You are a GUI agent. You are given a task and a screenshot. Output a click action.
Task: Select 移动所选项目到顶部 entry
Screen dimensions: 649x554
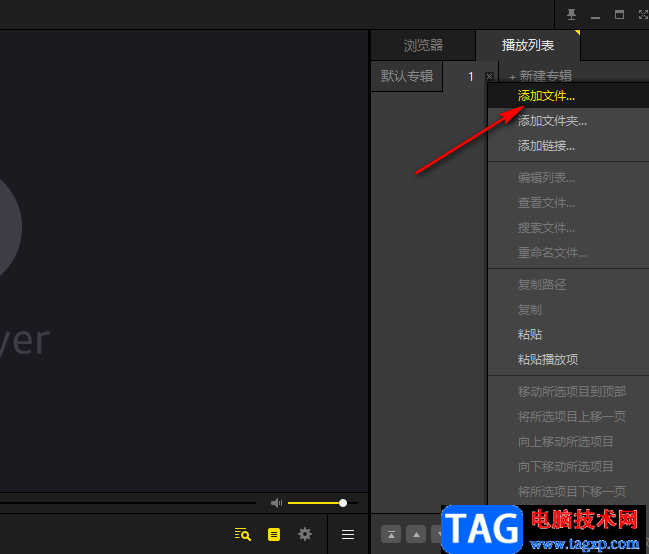[568, 392]
